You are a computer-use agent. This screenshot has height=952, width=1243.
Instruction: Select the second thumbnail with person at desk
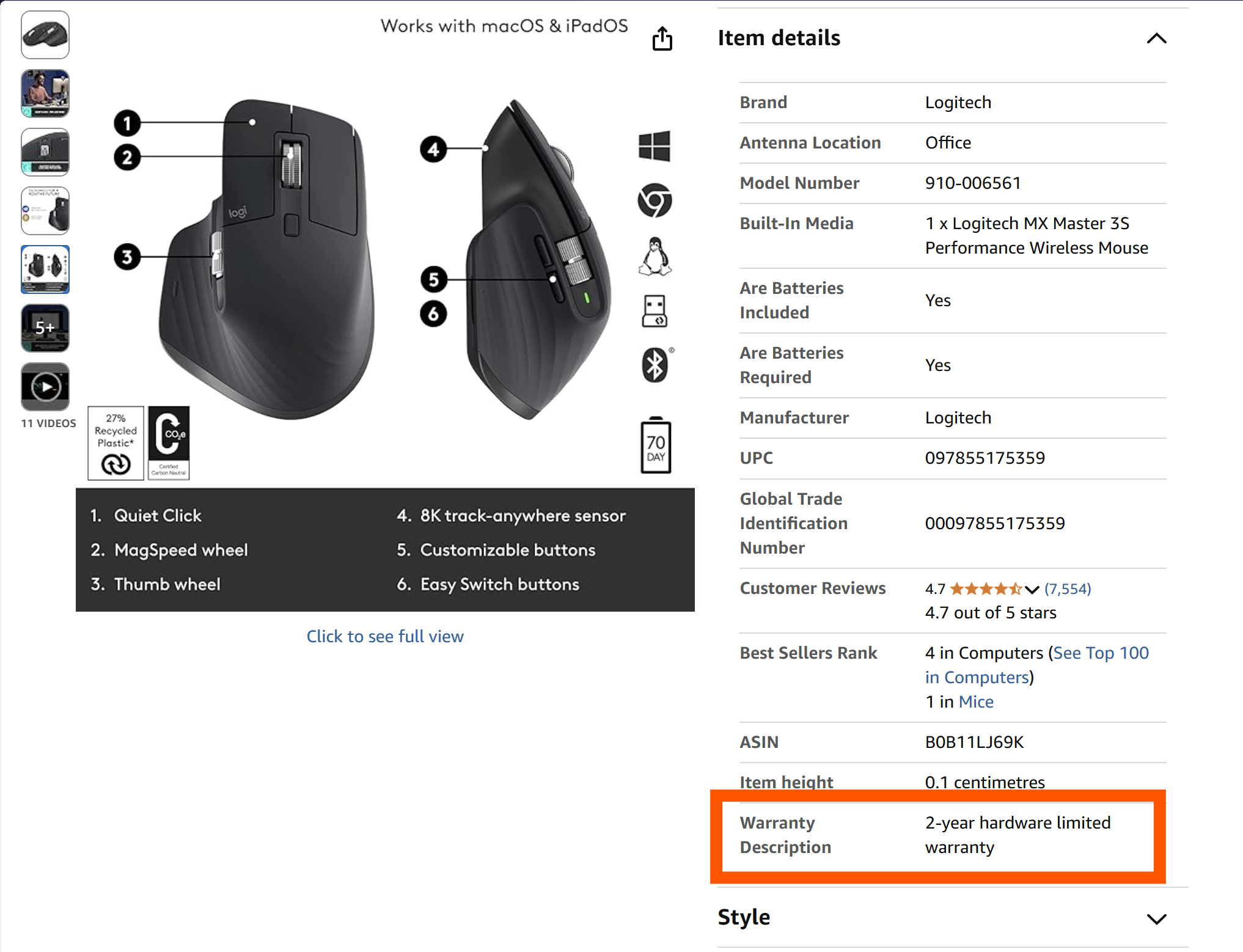45,93
